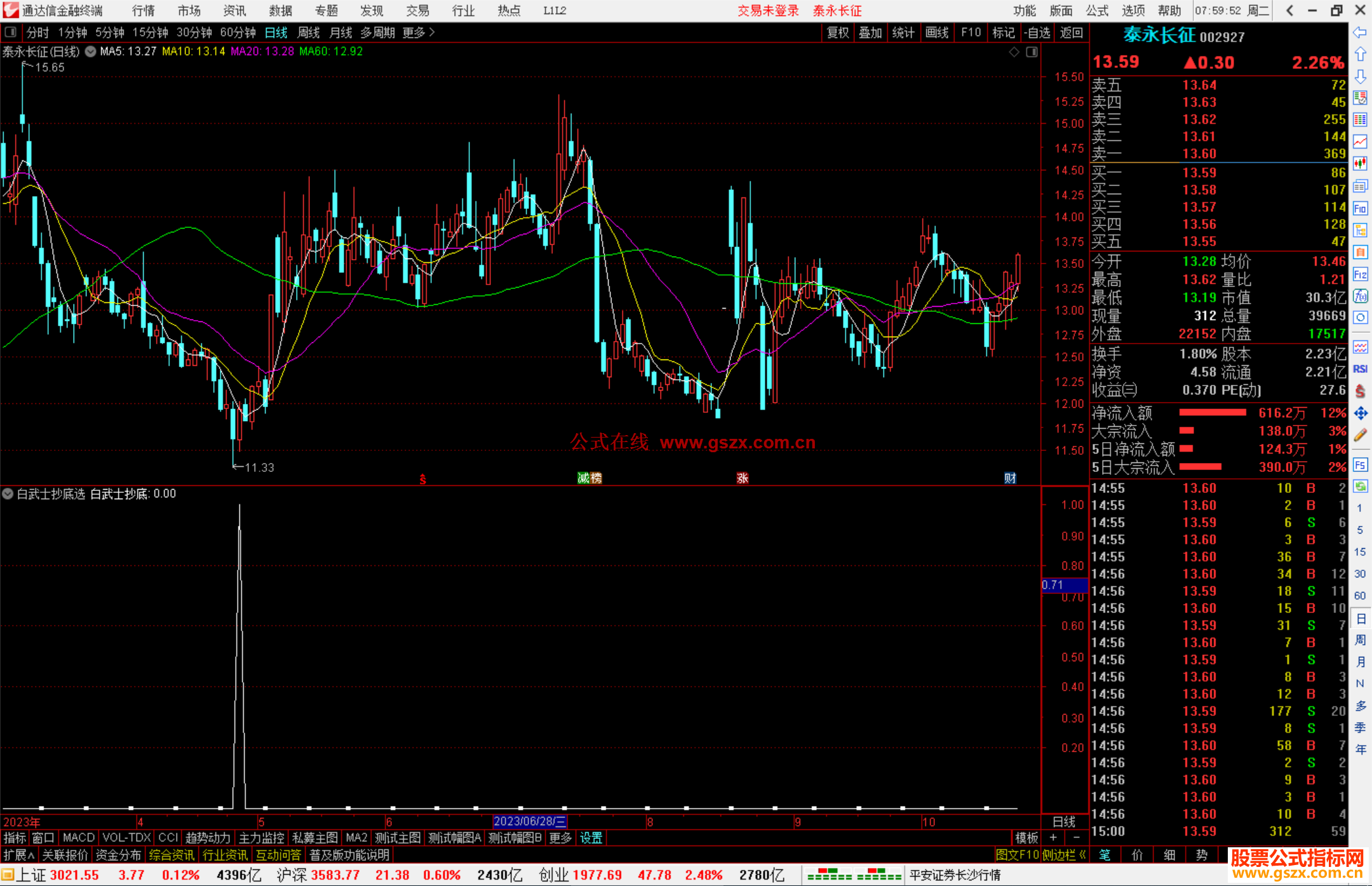Expand the 更多 periods dropdown
Viewport: 1372px width, 886px height.
point(419,32)
